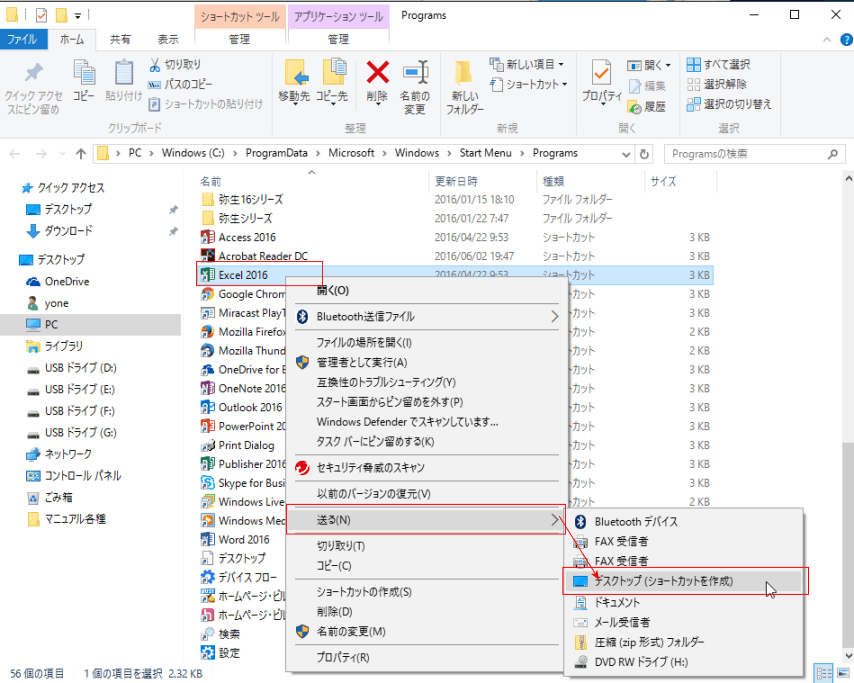The height and width of the screenshot is (683, 854).
Task: Click the 履歴 (History) icon in the ribbon
Action: point(633,105)
